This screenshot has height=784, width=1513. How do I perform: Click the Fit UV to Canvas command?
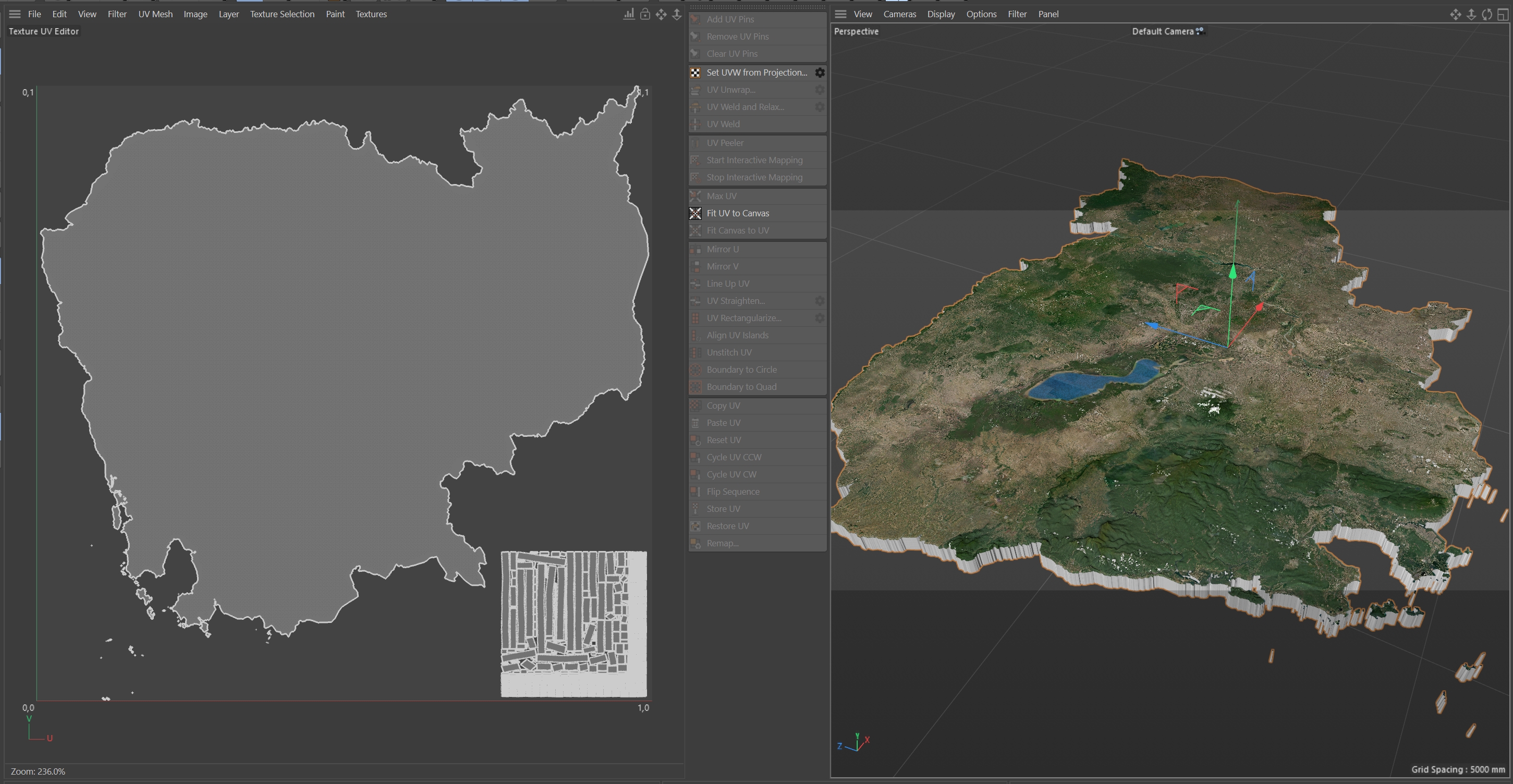[x=738, y=213]
